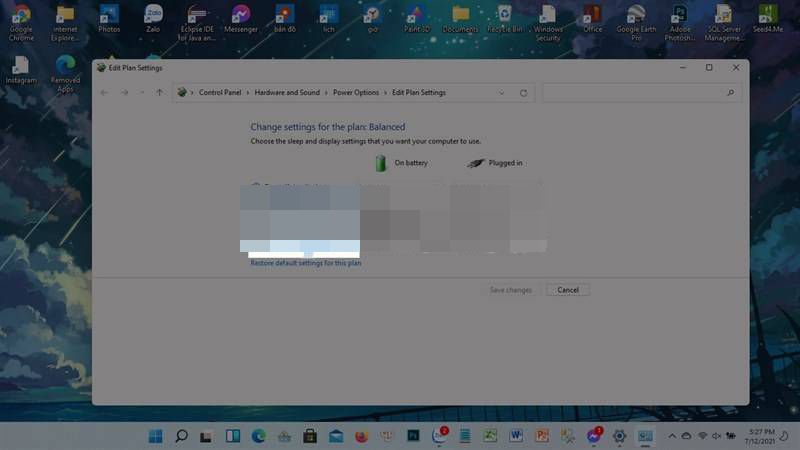Open Word from the taskbar
This screenshot has width=800, height=450.
point(517,436)
